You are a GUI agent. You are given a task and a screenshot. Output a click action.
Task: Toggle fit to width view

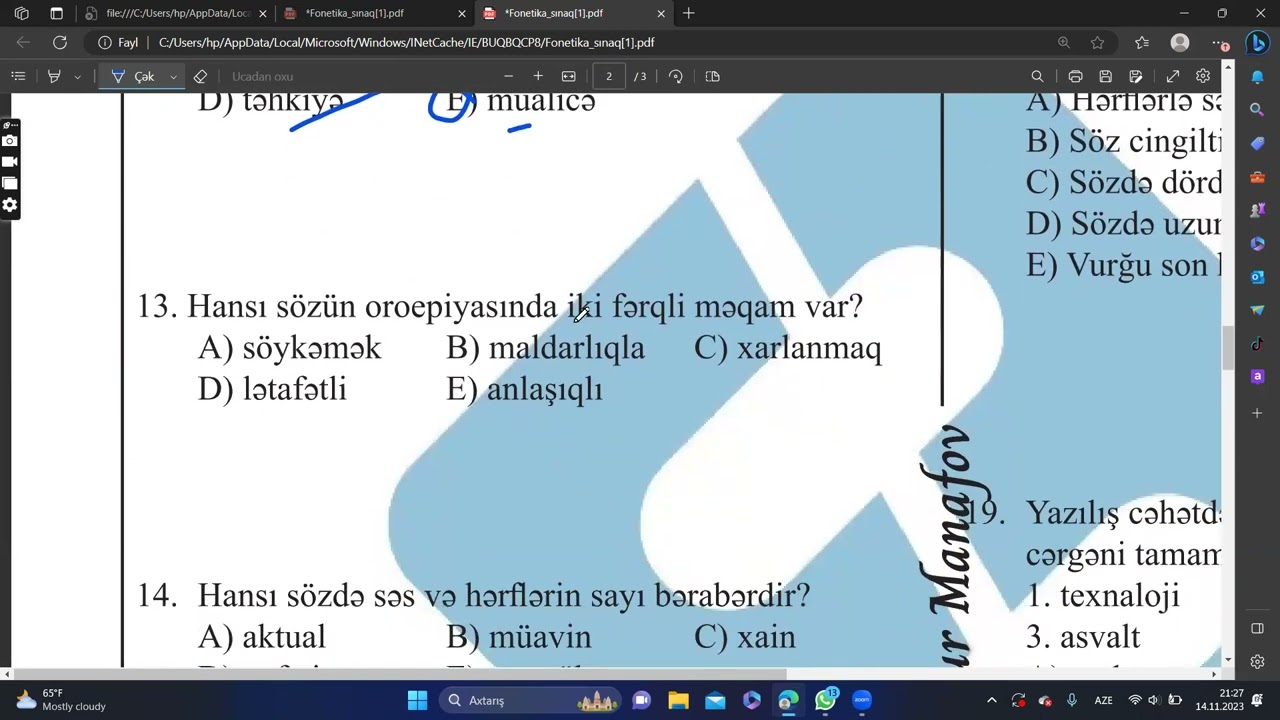[569, 76]
